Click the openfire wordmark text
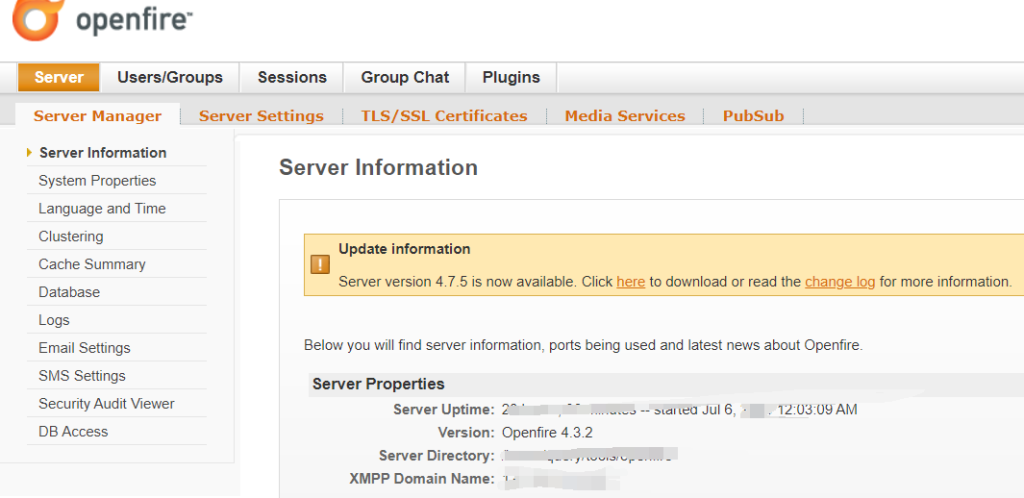 [x=134, y=21]
